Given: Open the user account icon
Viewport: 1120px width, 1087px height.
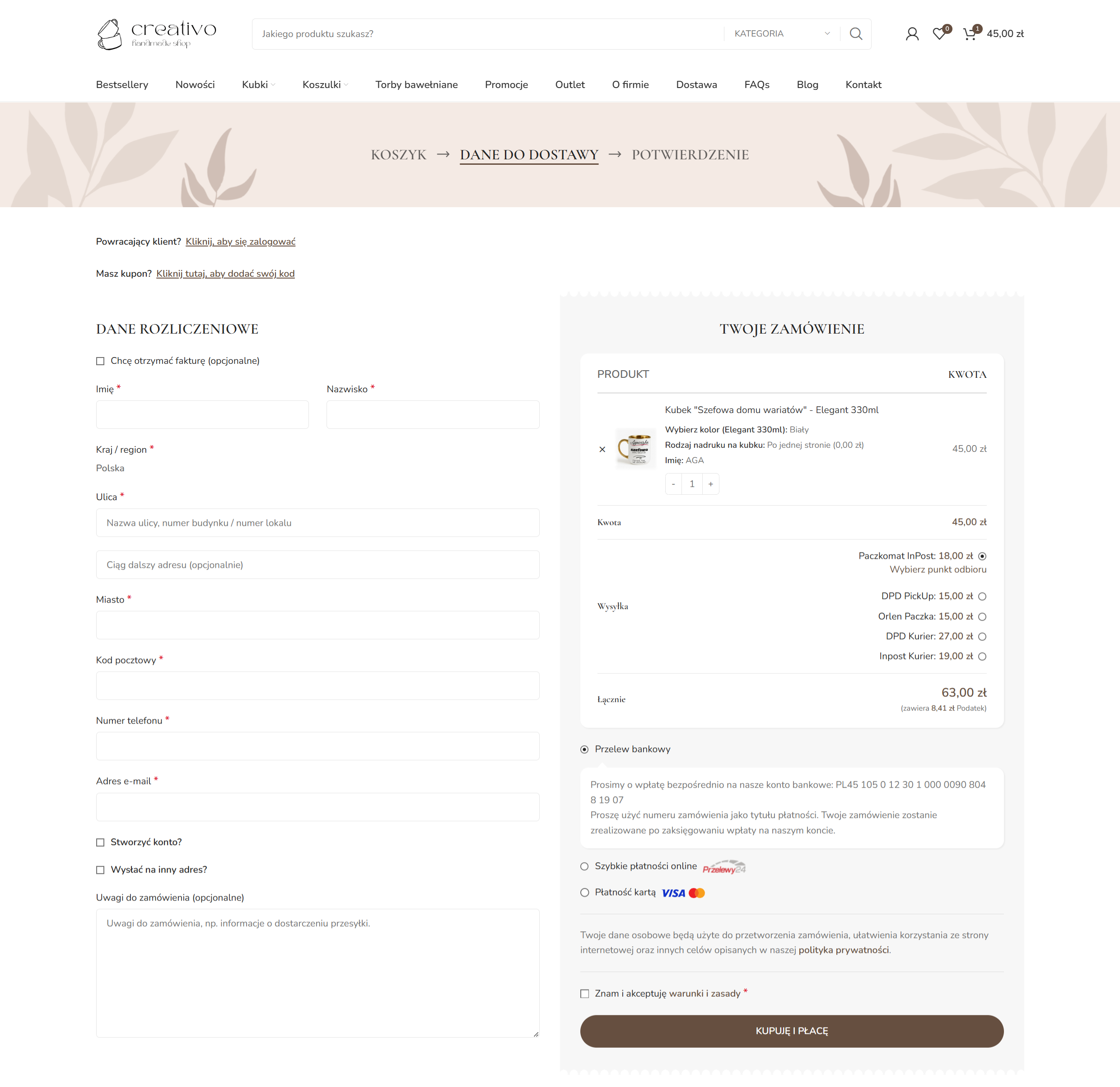Looking at the screenshot, I should [x=912, y=34].
